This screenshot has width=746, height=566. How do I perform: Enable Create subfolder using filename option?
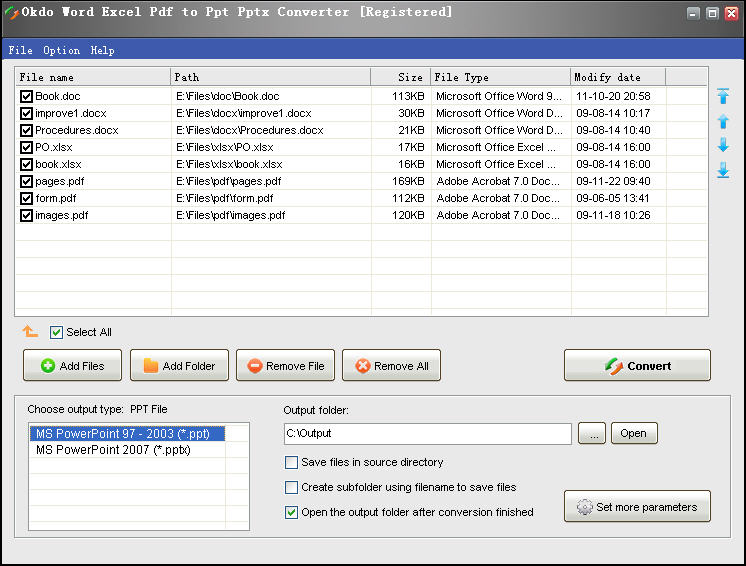coord(291,488)
